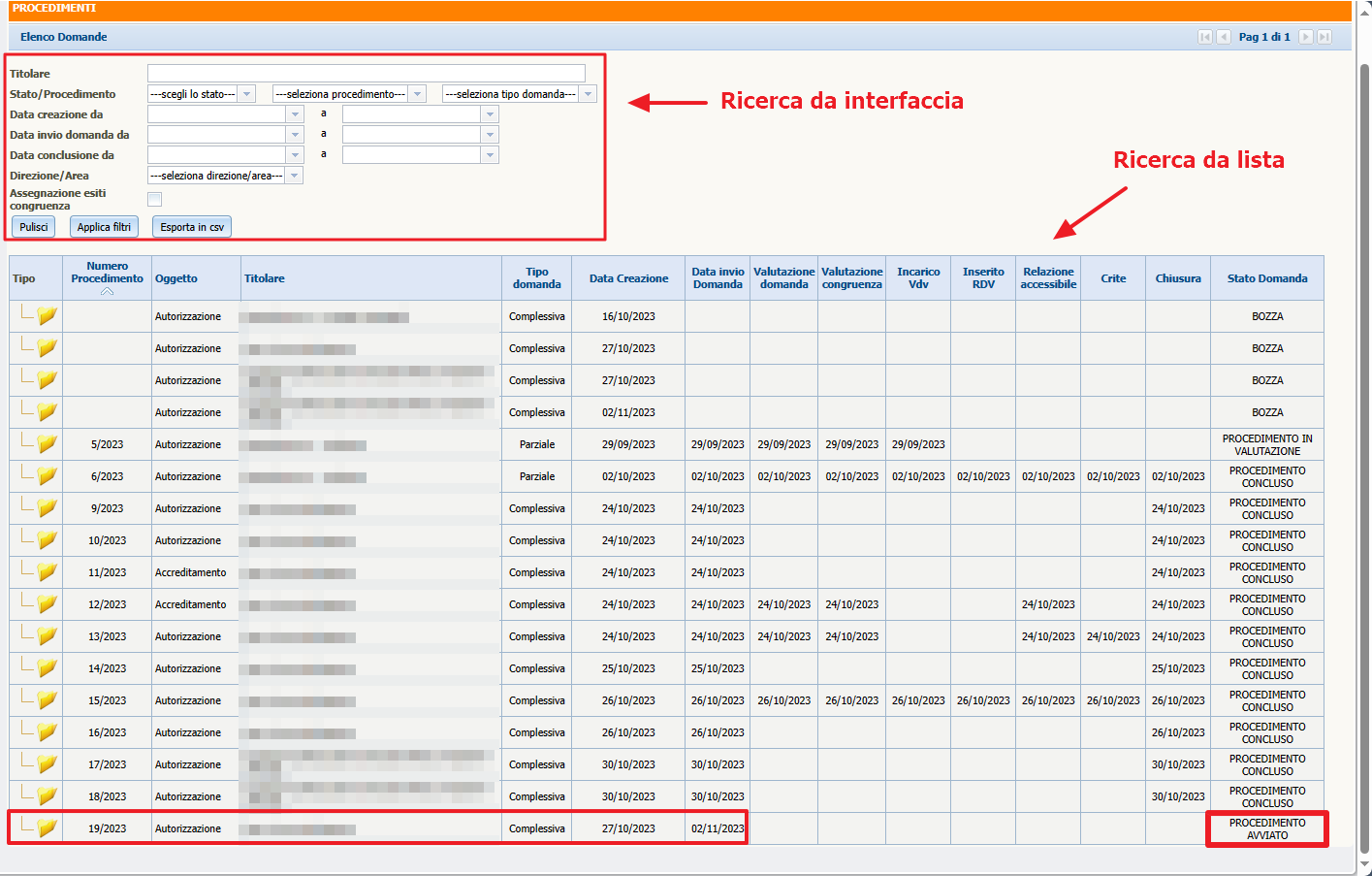Expand 'seleziona procedimento' dropdown
The image size is (1372, 876).
(349, 94)
